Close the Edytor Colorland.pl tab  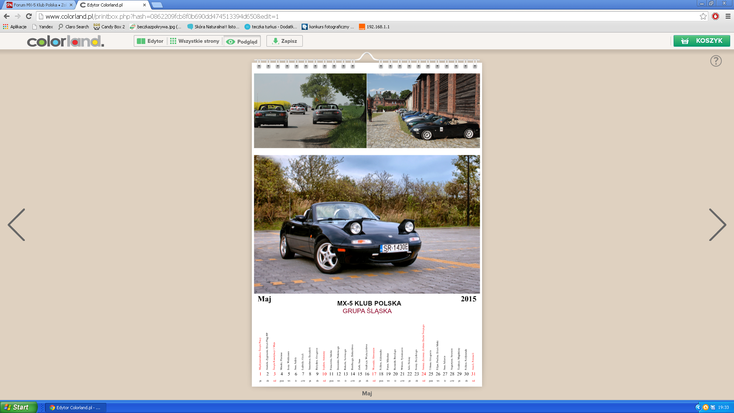click(144, 5)
